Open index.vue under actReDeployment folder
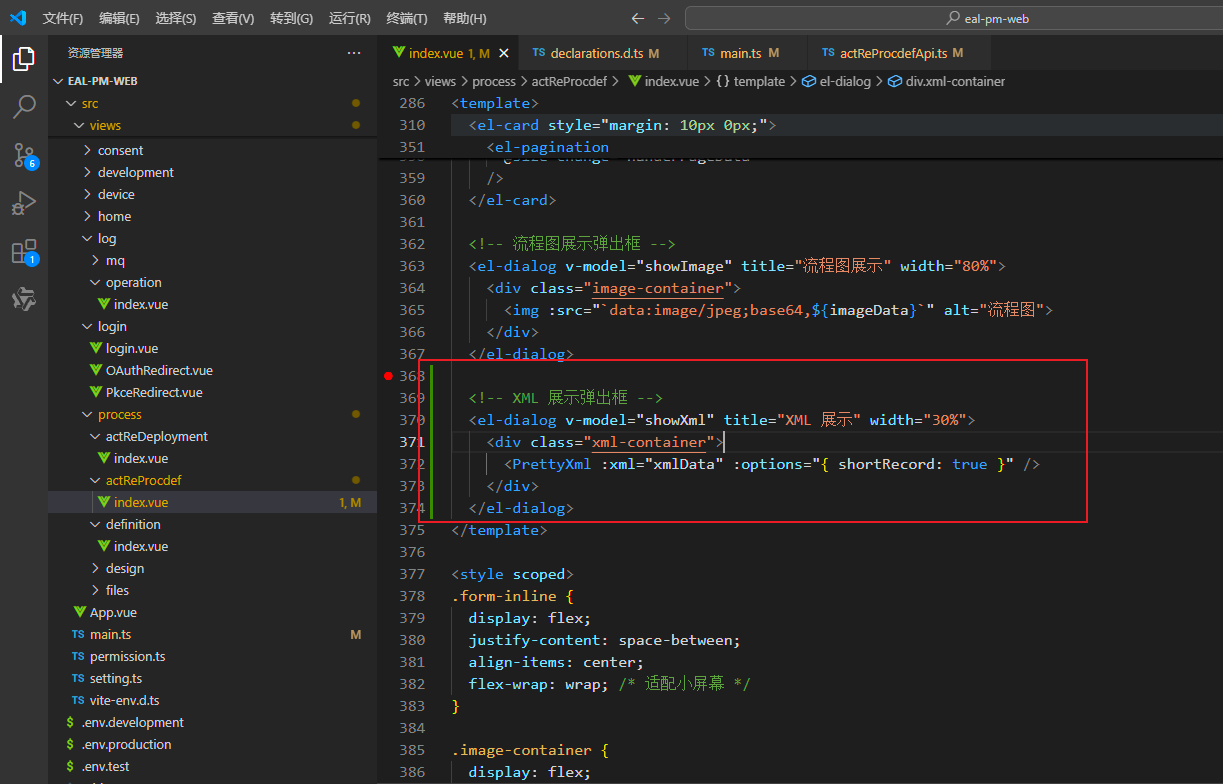 point(212,458)
